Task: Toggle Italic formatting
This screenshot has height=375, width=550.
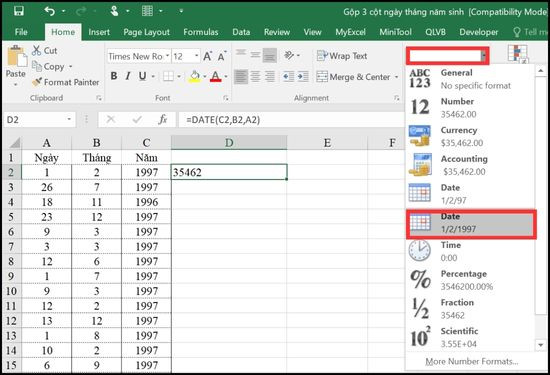Action: coord(128,76)
